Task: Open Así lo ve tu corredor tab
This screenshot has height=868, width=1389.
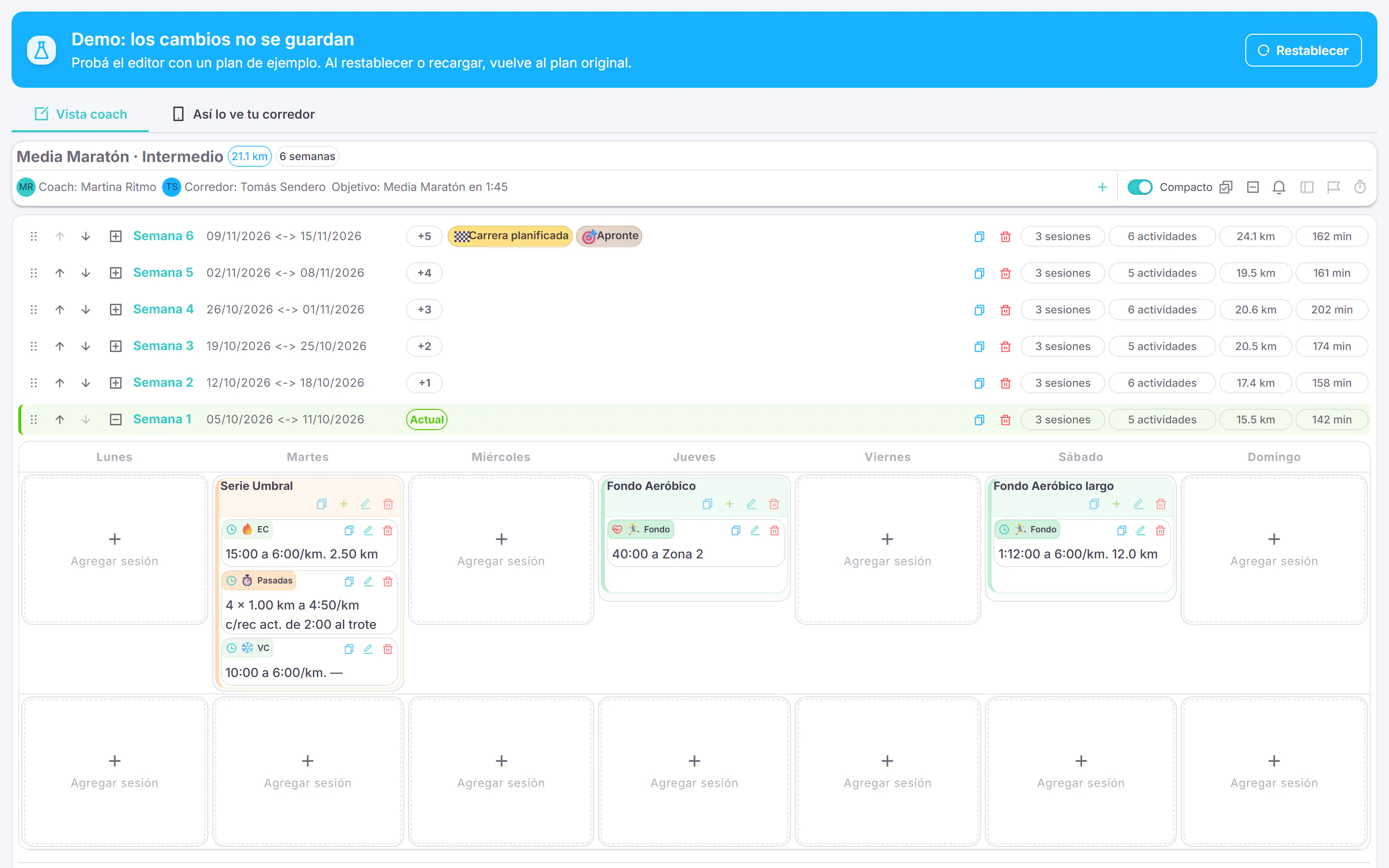Action: (x=244, y=114)
